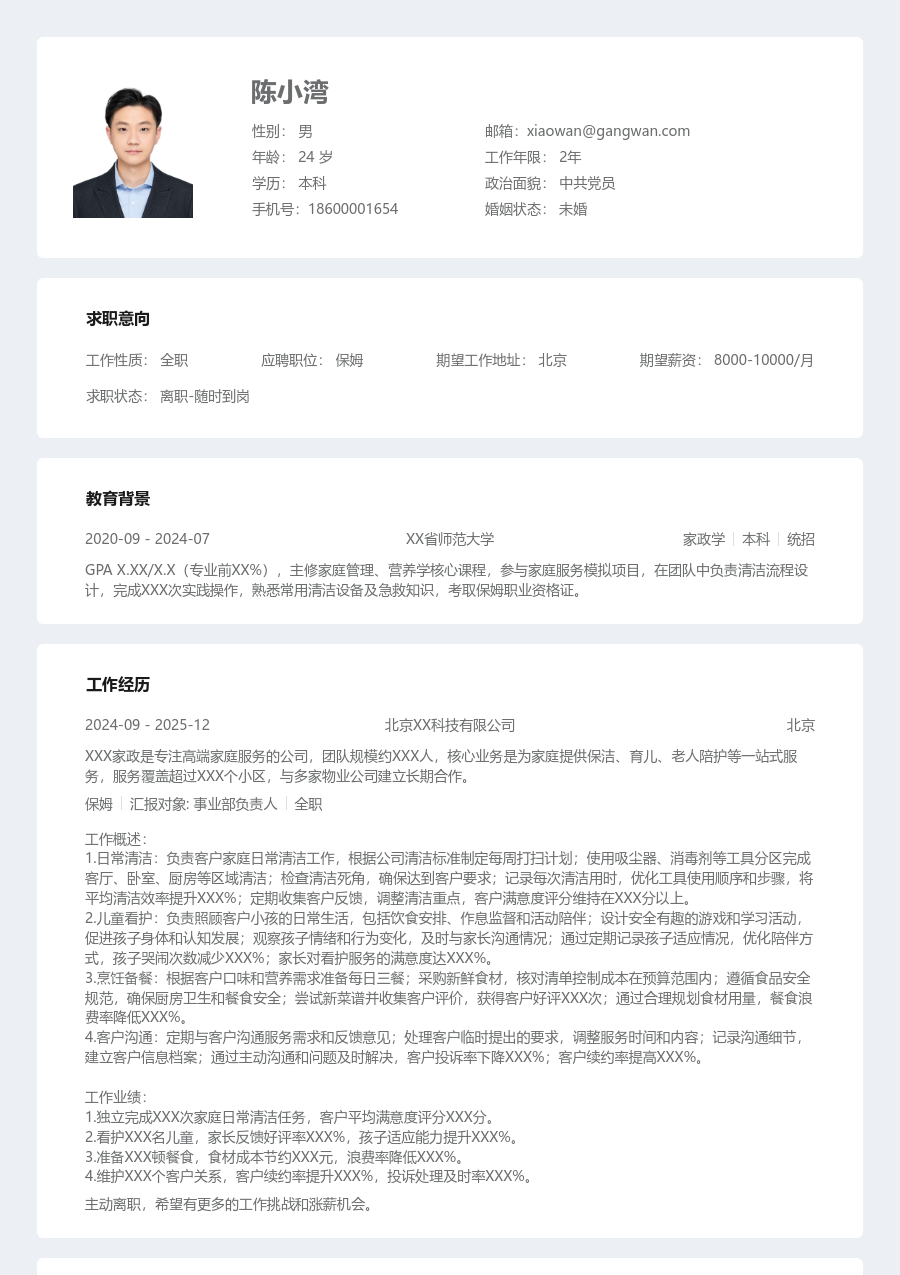Click the 工作业绩 subheading
The height and width of the screenshot is (1275, 900).
coord(116,1097)
